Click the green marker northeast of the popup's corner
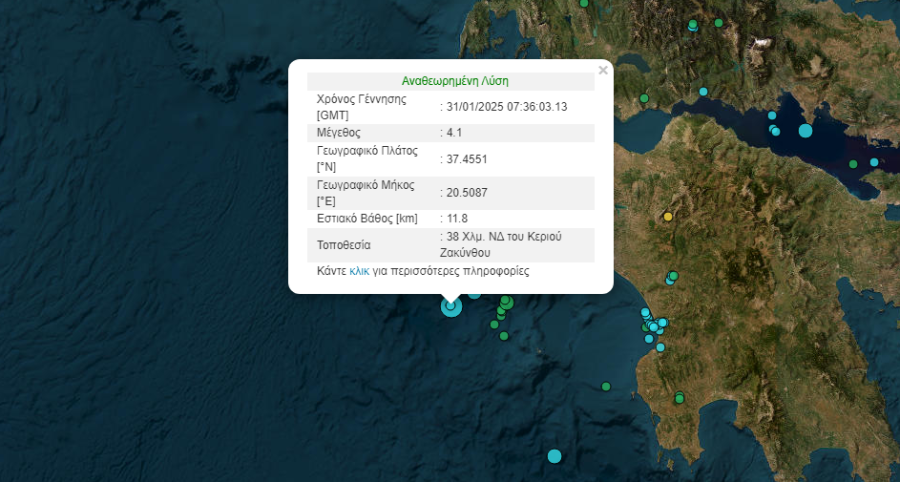 click(x=644, y=98)
